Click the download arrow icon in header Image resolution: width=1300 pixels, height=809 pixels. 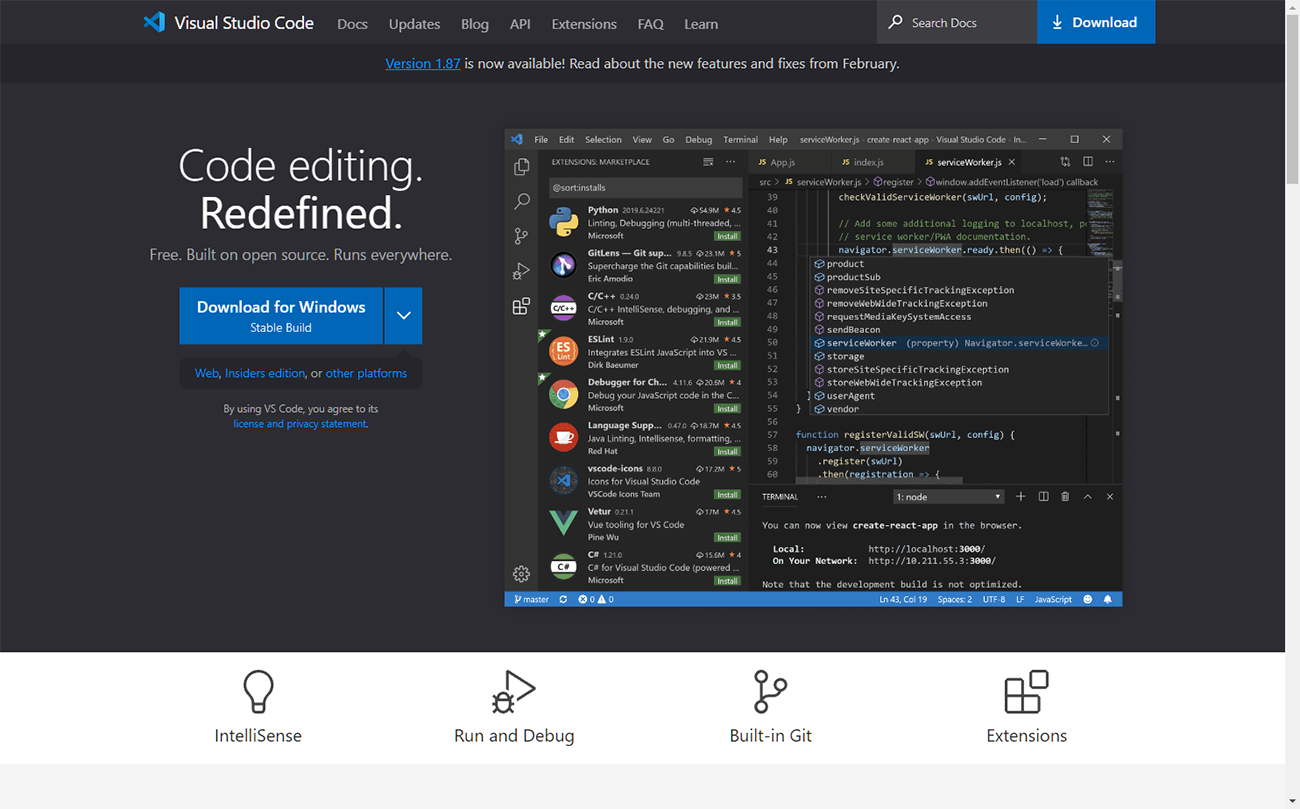(1057, 22)
